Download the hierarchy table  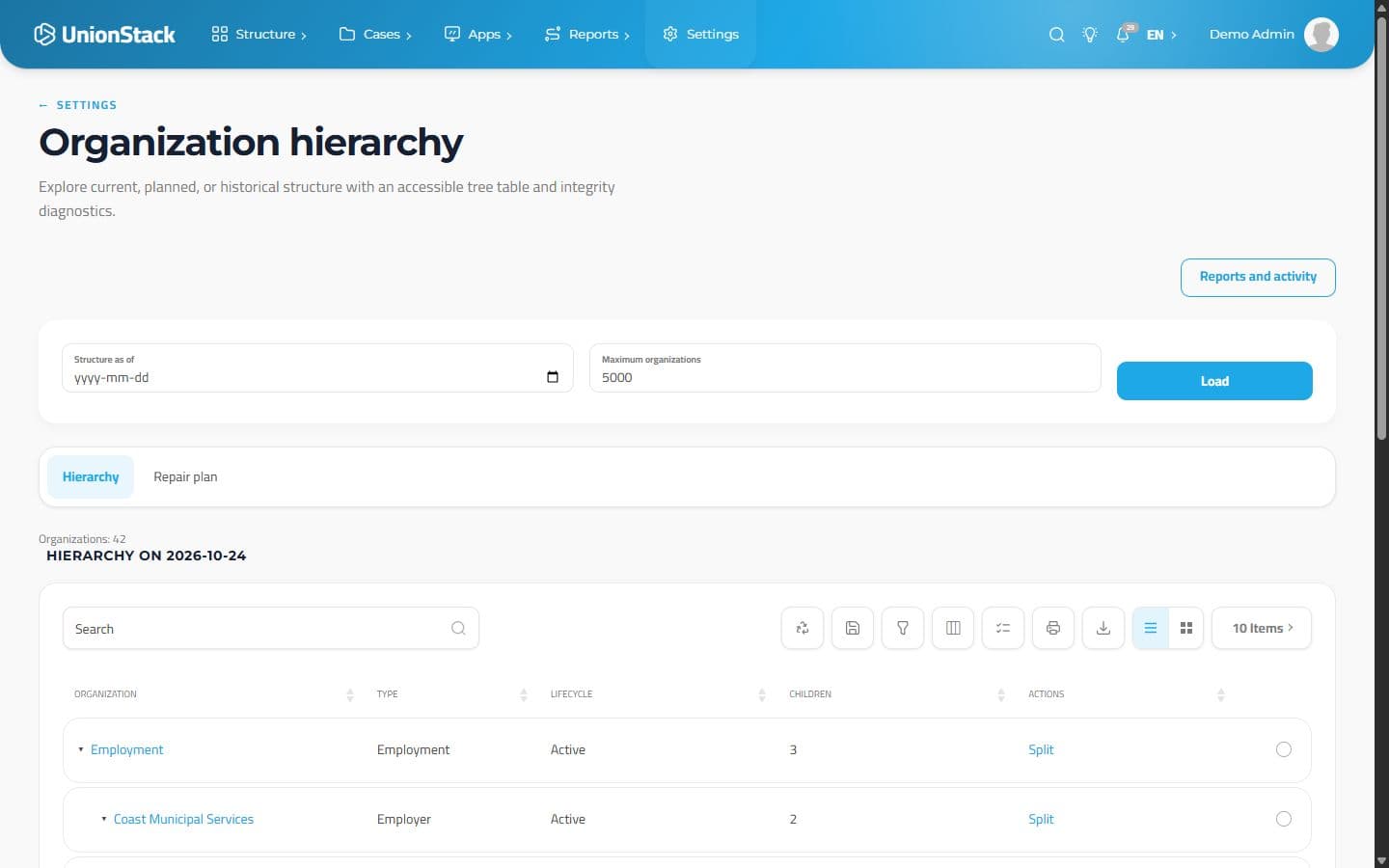click(1103, 628)
